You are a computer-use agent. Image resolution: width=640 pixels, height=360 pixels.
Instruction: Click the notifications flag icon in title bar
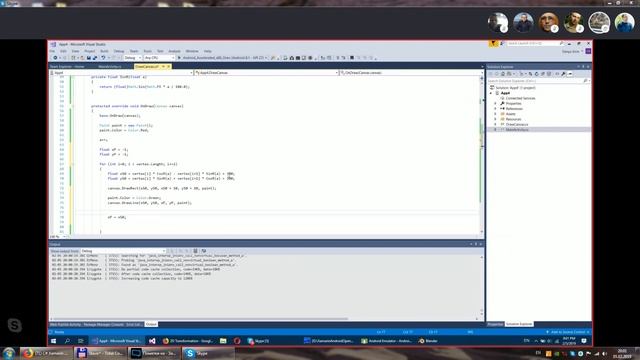493,43
